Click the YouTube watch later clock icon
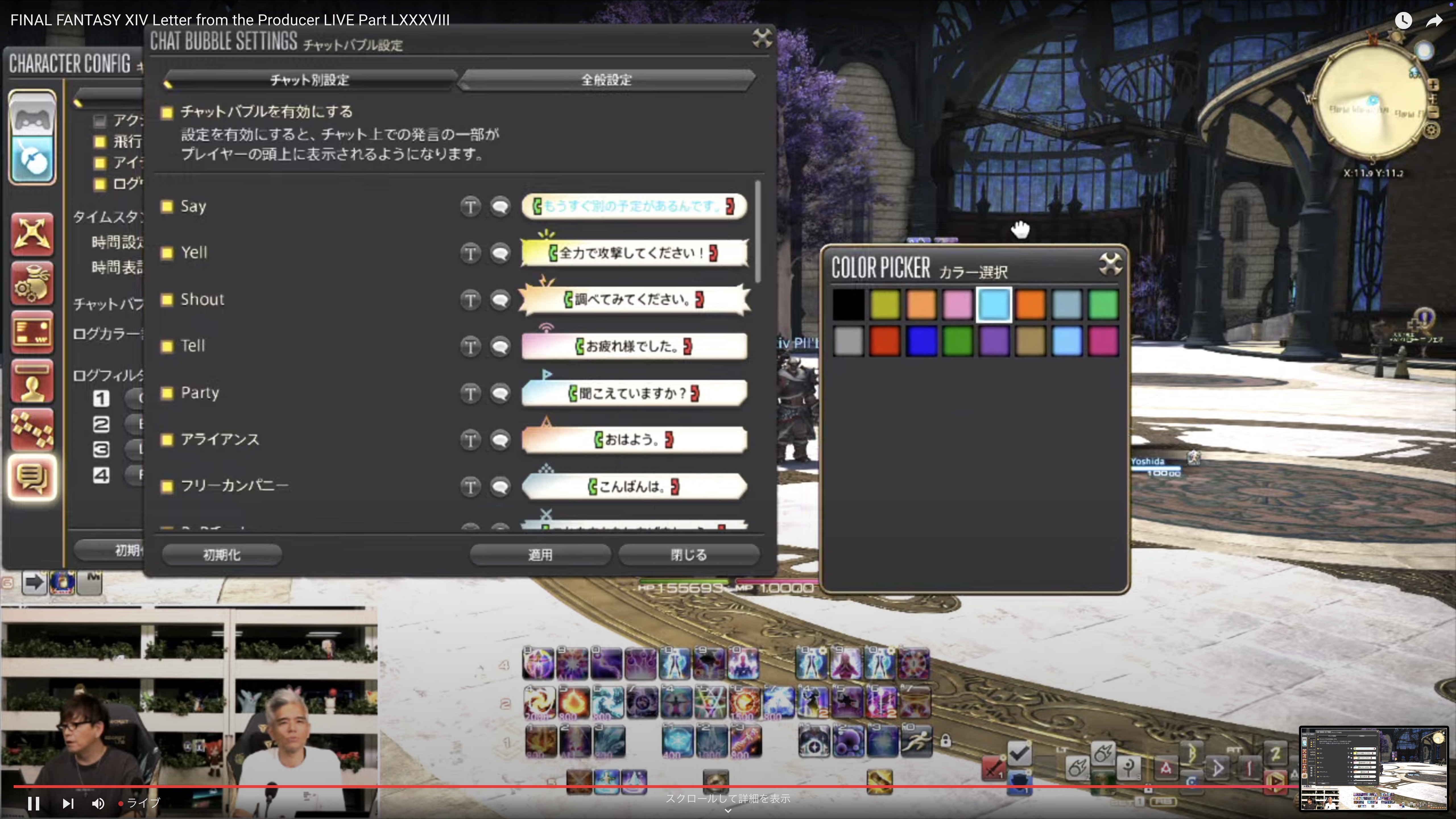 point(1403,21)
